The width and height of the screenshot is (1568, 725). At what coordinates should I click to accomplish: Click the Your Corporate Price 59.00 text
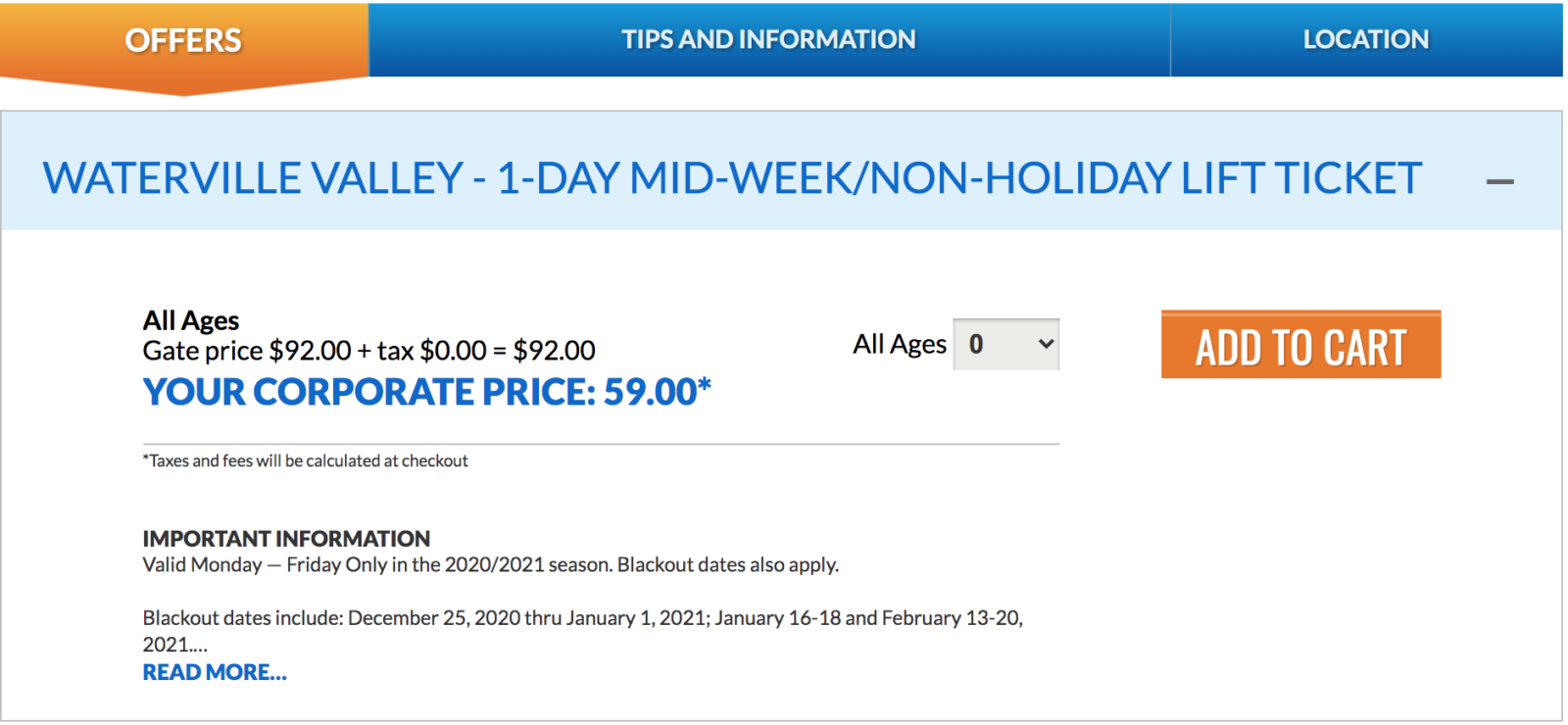pos(426,392)
